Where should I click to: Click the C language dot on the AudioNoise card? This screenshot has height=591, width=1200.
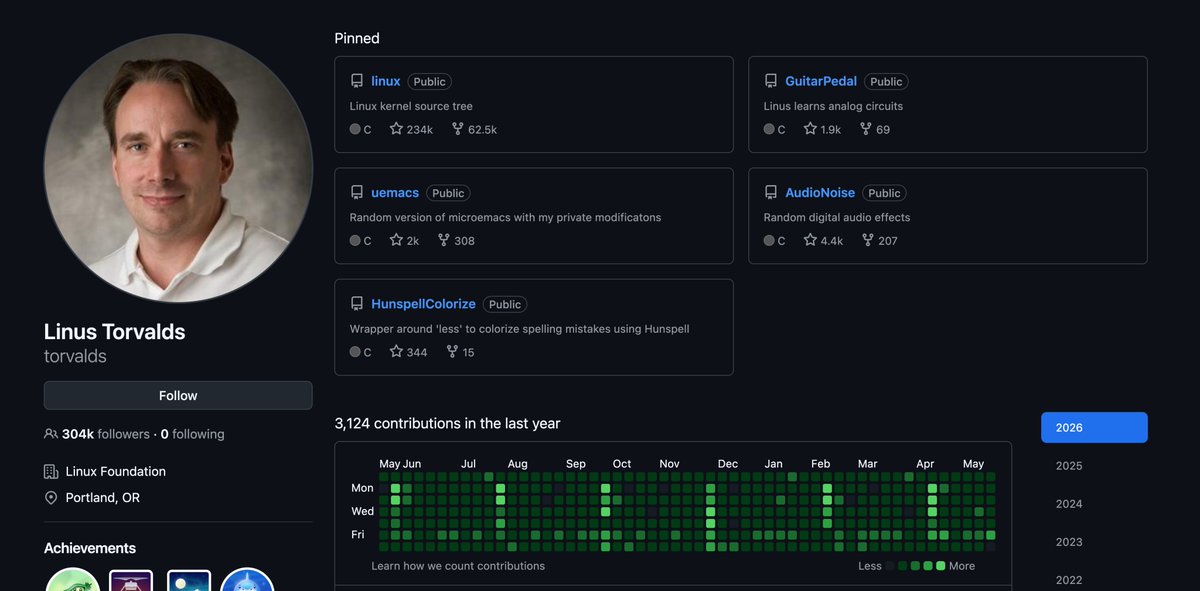(x=769, y=240)
